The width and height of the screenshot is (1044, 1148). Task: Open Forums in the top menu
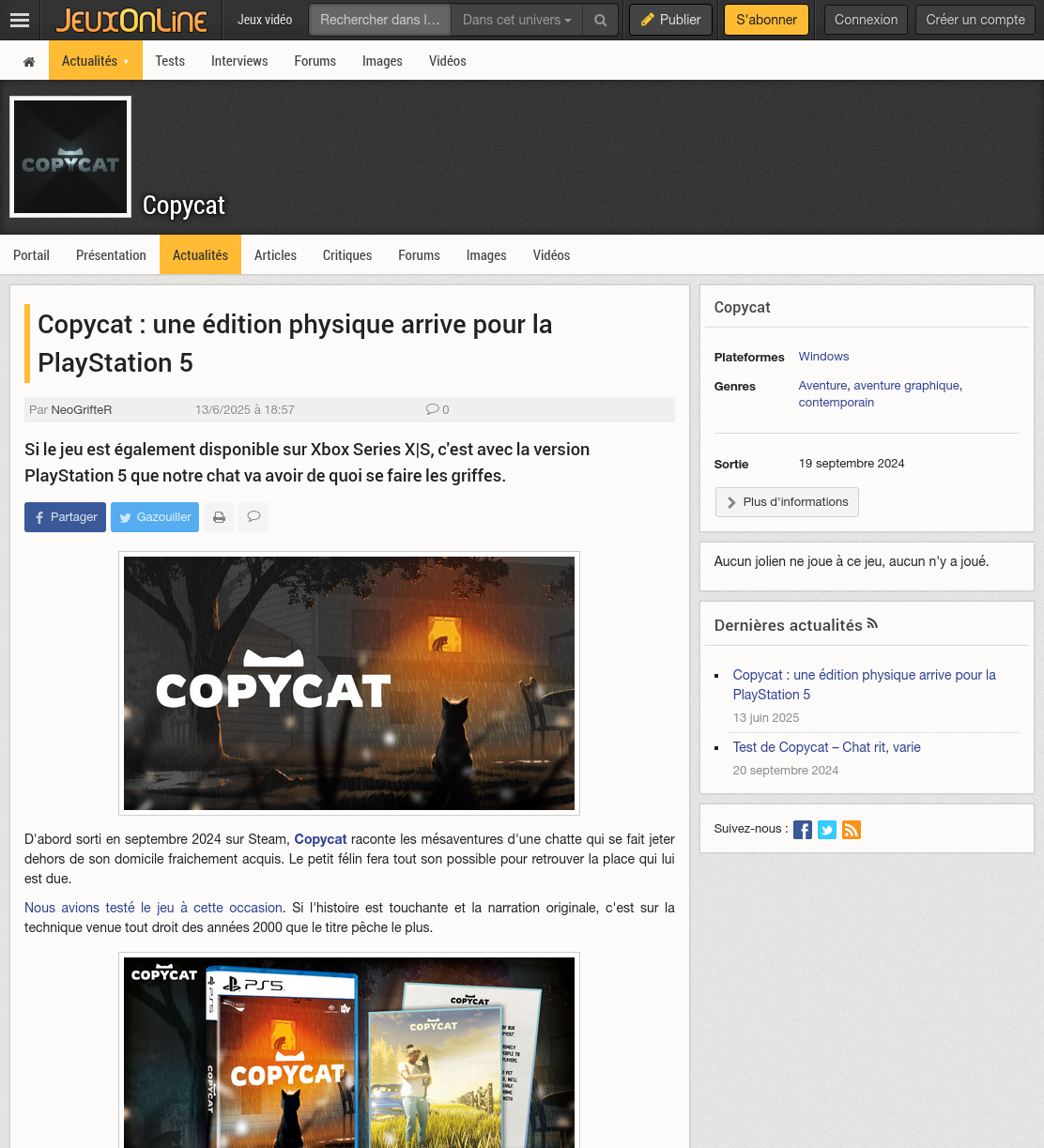(x=315, y=61)
